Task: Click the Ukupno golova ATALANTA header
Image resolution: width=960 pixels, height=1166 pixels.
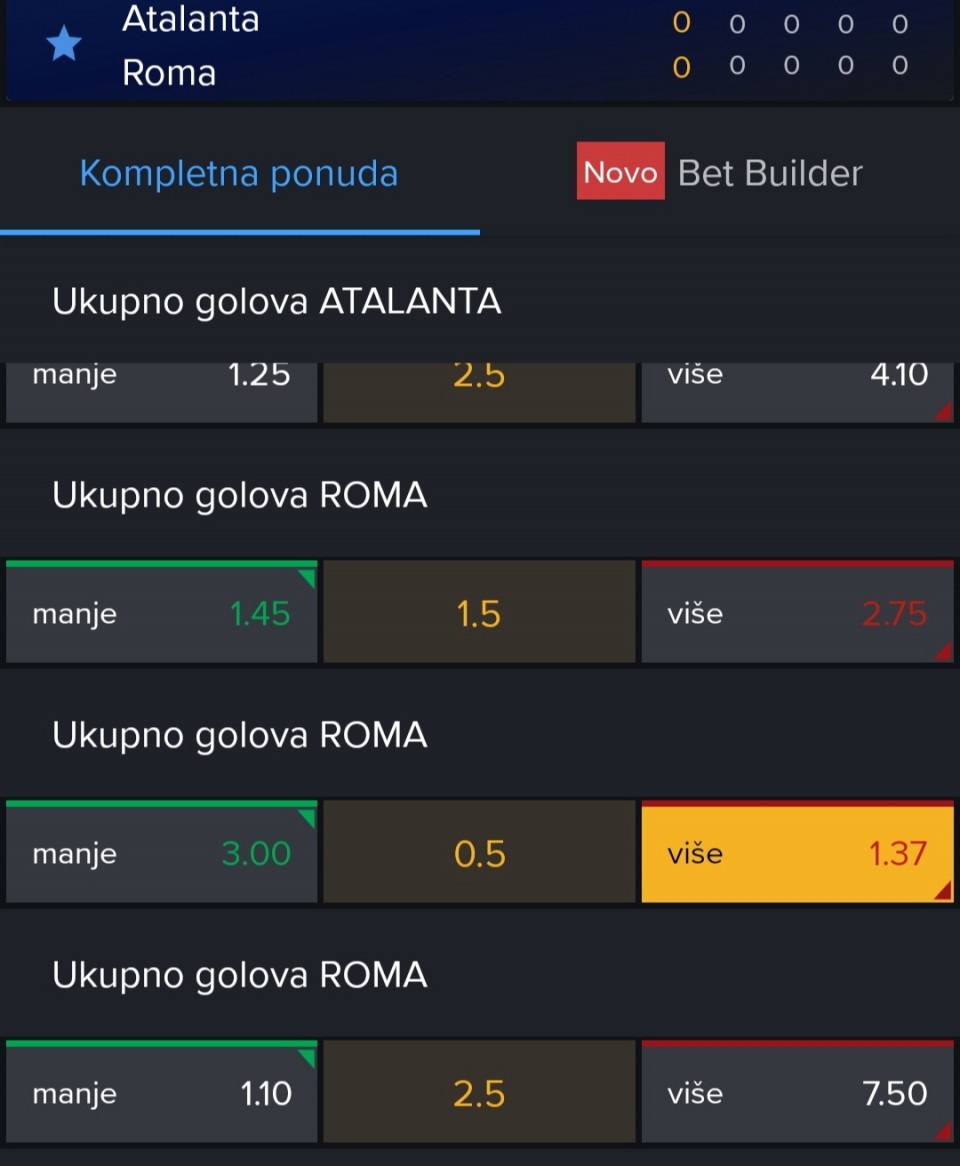Action: point(276,302)
